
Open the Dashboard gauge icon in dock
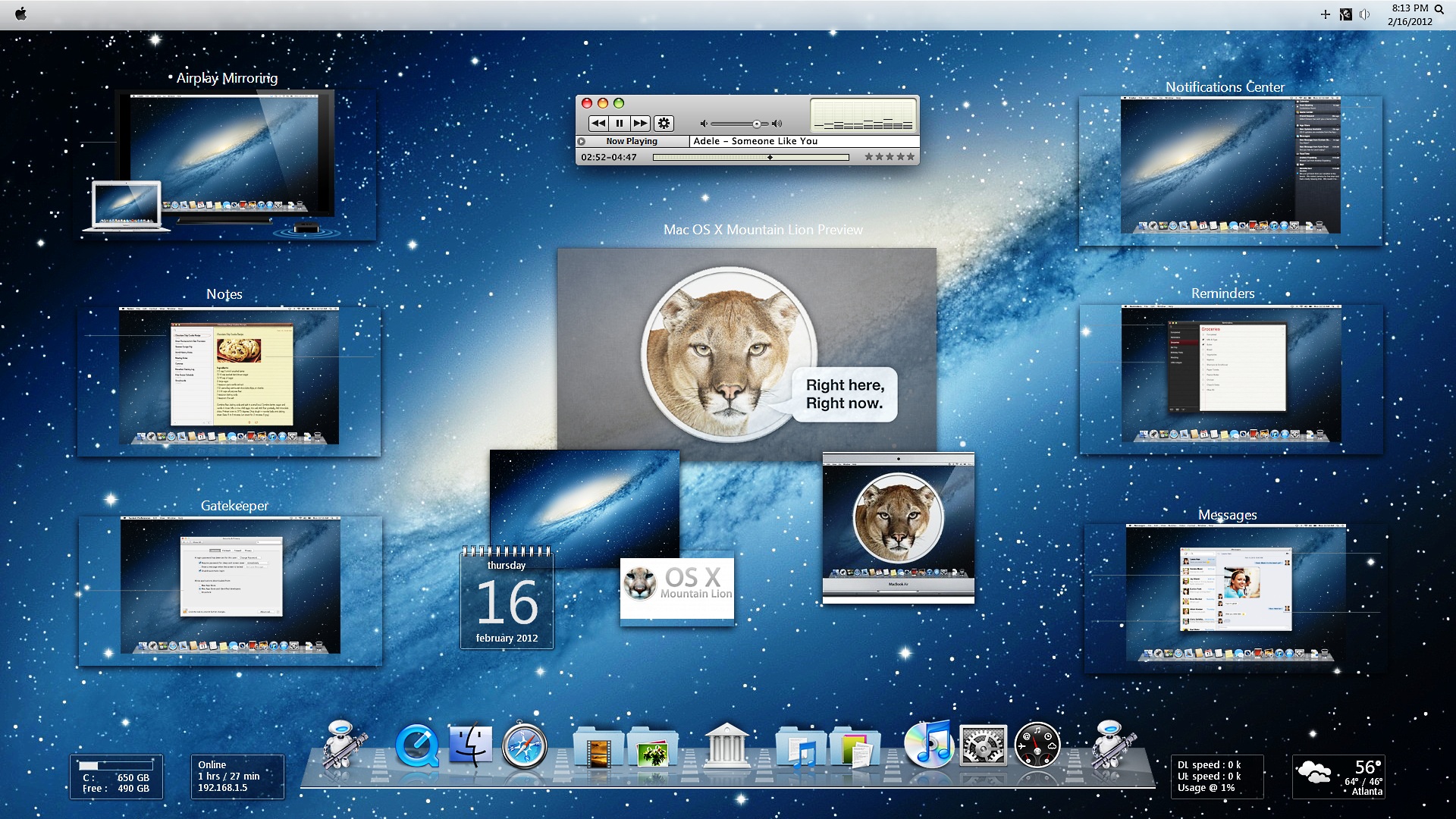tap(1037, 745)
